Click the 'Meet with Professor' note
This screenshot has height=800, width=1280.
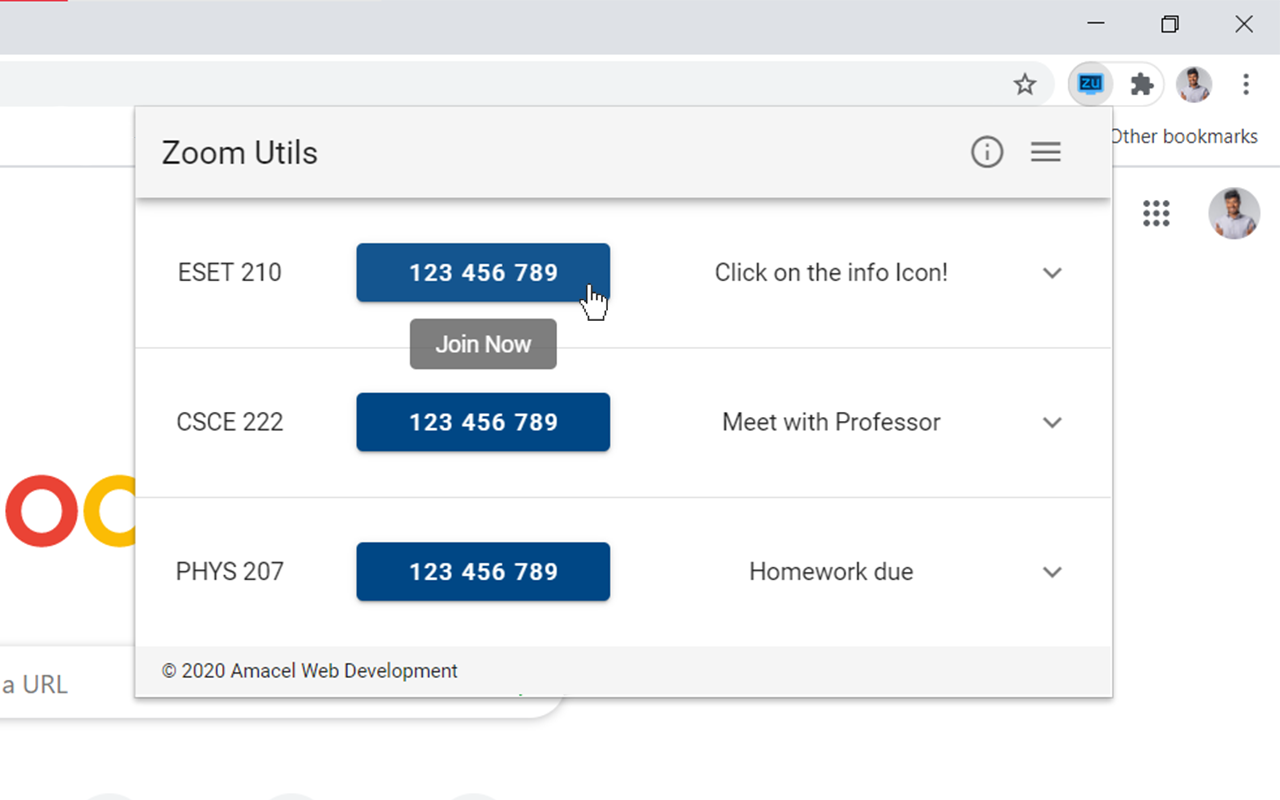coord(831,422)
